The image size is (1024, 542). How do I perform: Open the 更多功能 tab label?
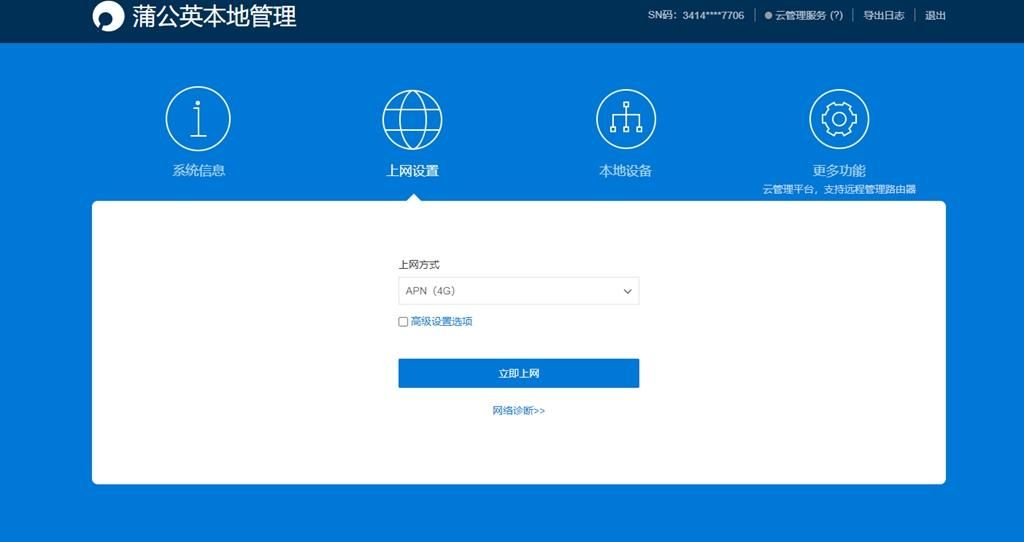pyautogui.click(x=839, y=171)
